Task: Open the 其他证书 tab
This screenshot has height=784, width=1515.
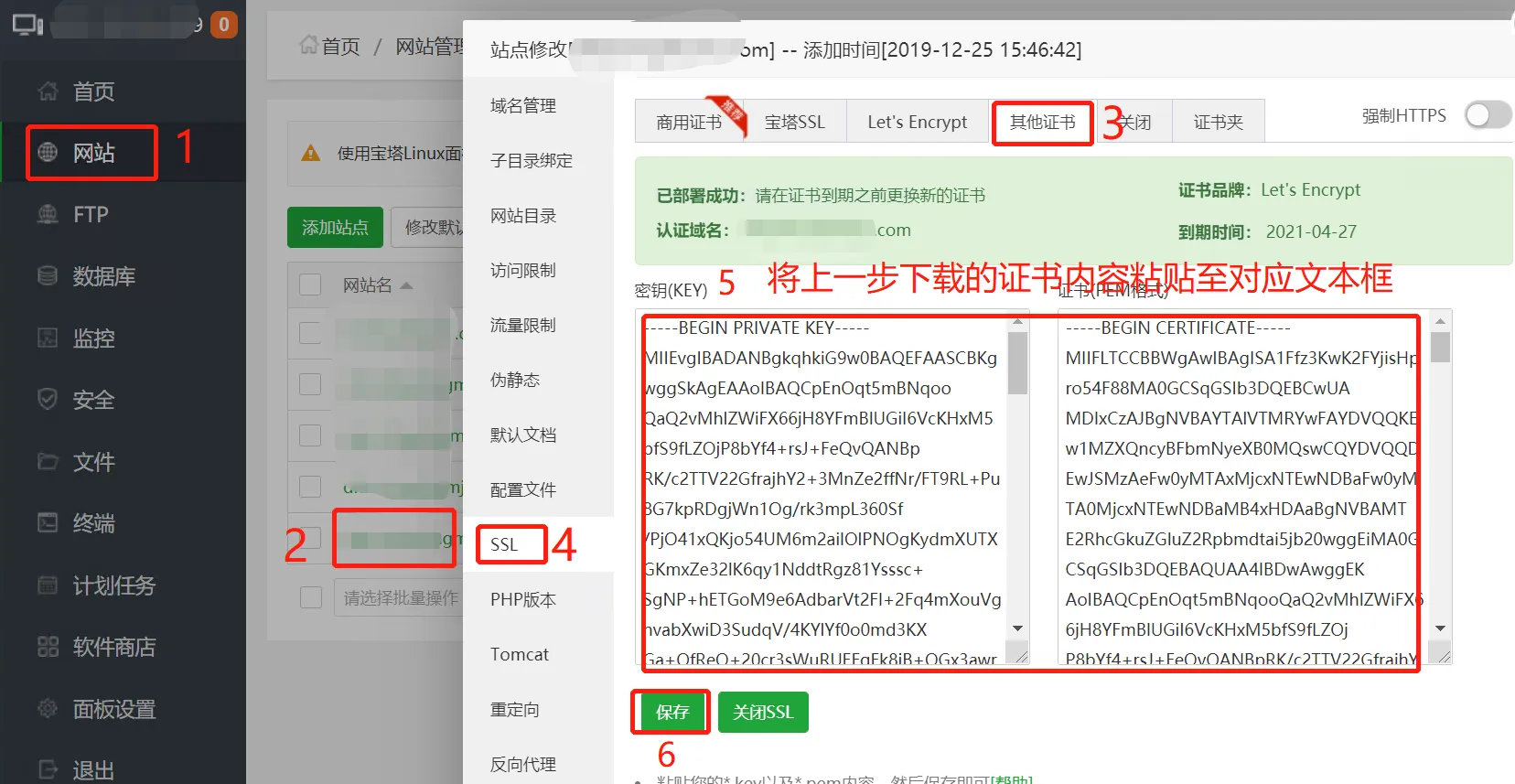Action: tap(1043, 122)
